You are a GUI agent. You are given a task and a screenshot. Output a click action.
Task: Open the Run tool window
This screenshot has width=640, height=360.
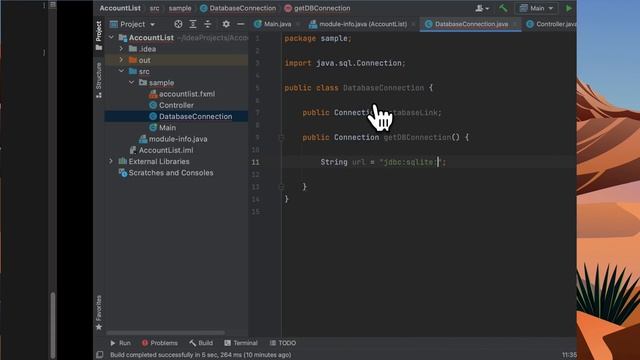120,343
